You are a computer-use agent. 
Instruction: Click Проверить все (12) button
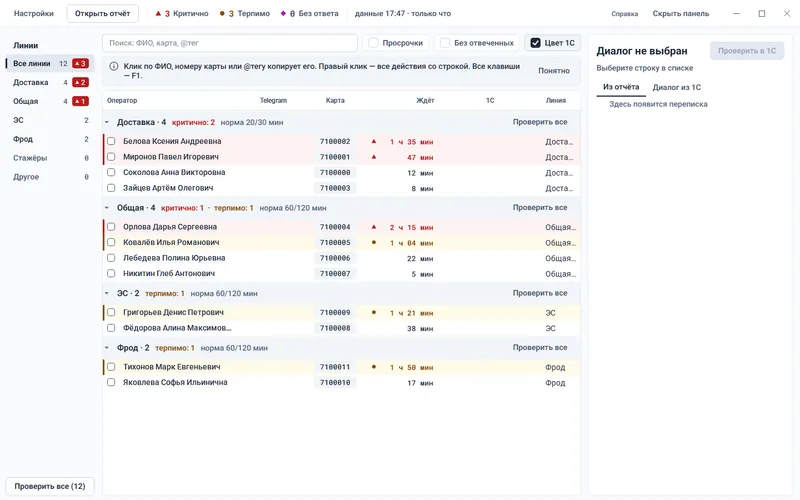pos(49,486)
